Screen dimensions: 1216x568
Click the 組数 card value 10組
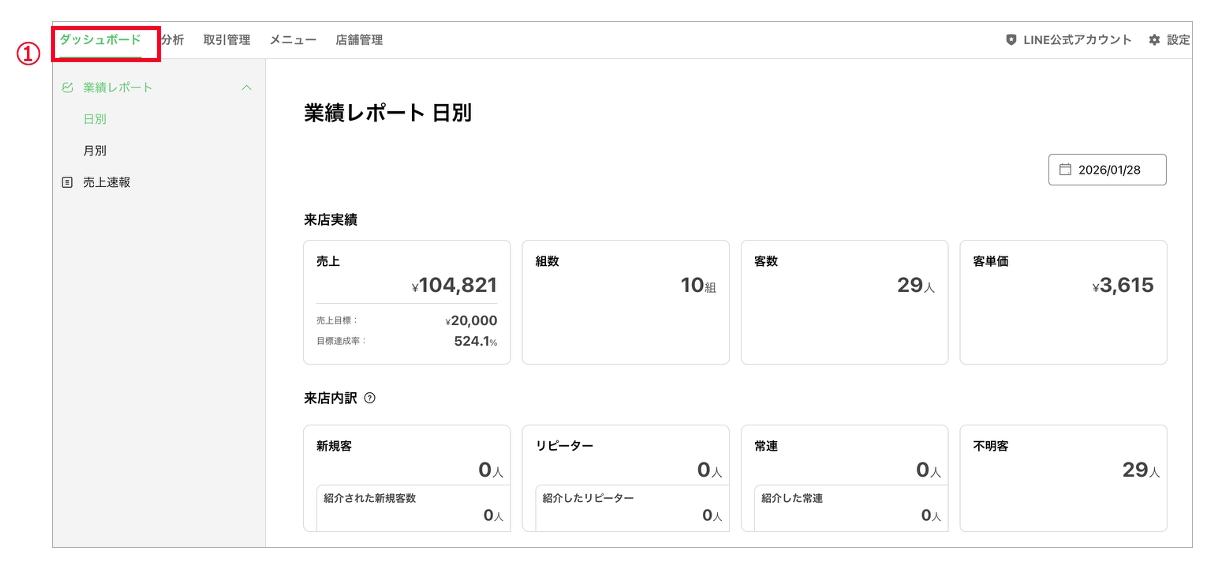pyautogui.click(x=699, y=286)
